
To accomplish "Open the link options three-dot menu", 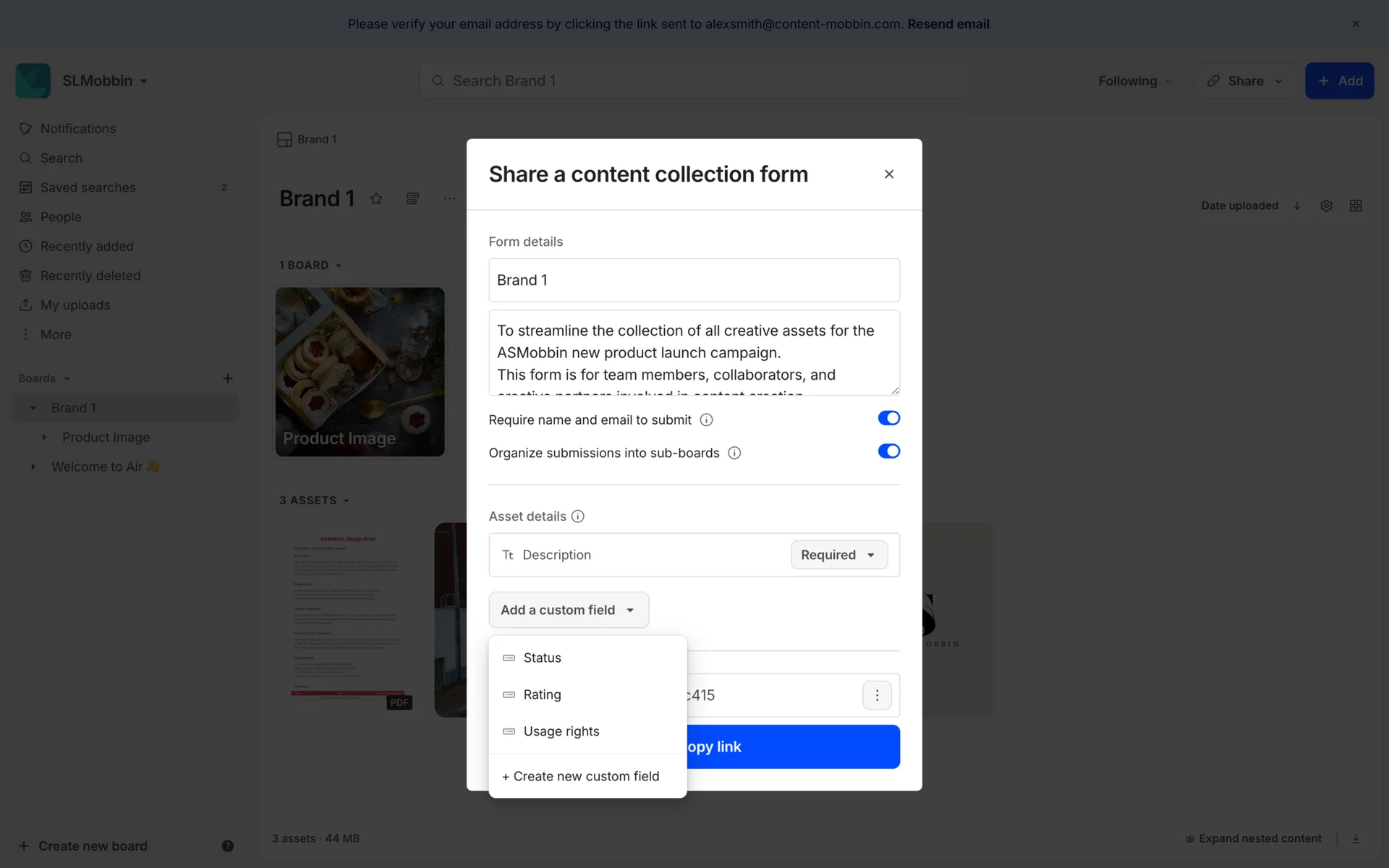I will [x=877, y=695].
